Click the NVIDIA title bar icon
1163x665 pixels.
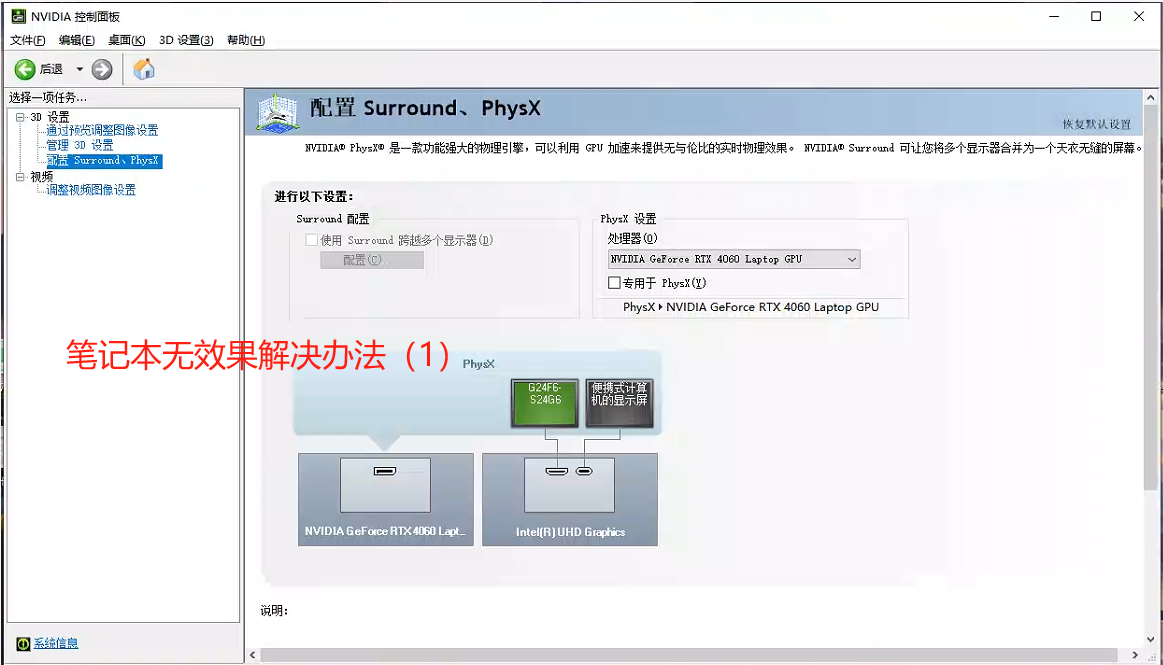[18, 16]
